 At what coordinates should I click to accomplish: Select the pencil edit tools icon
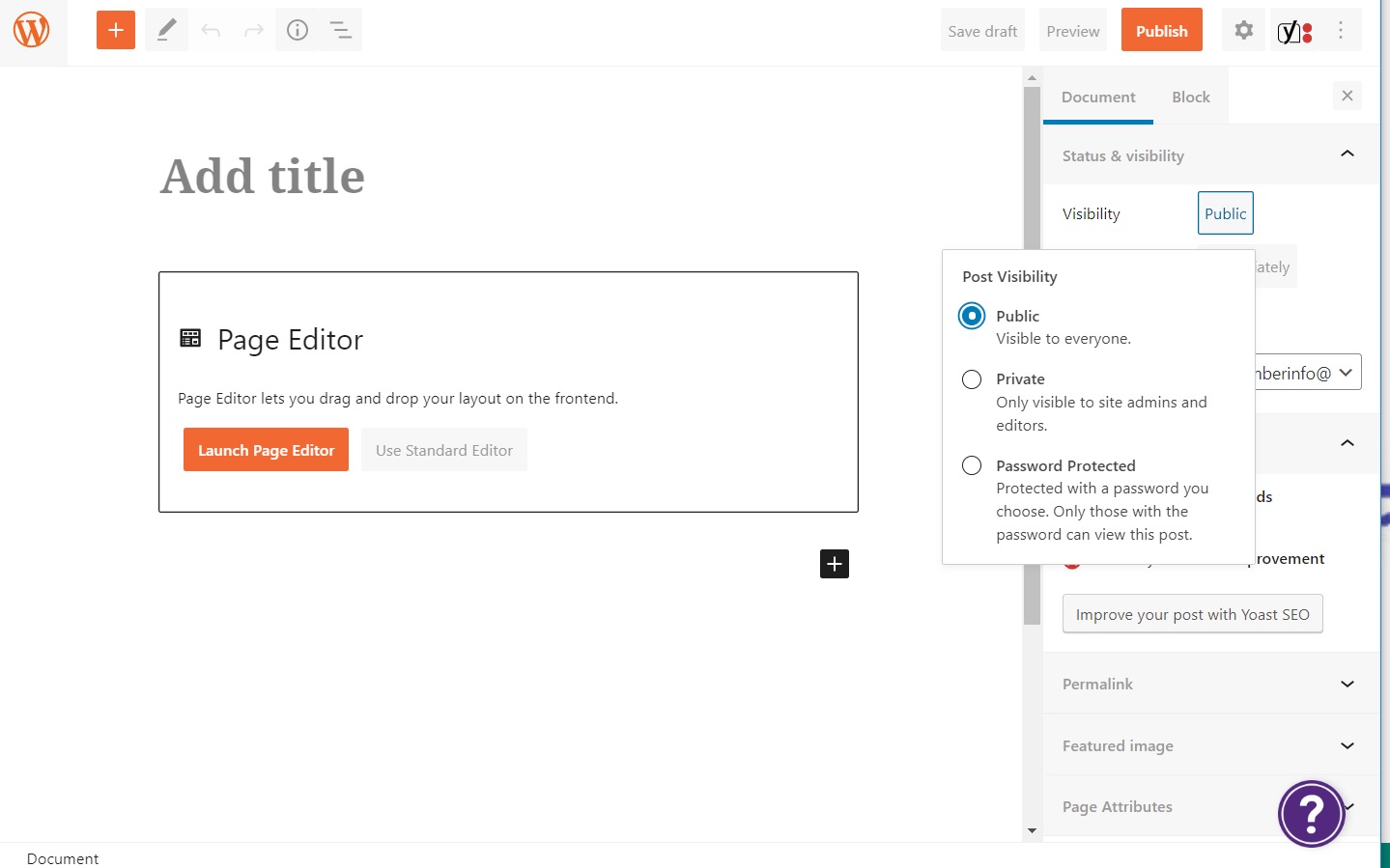[x=166, y=30]
